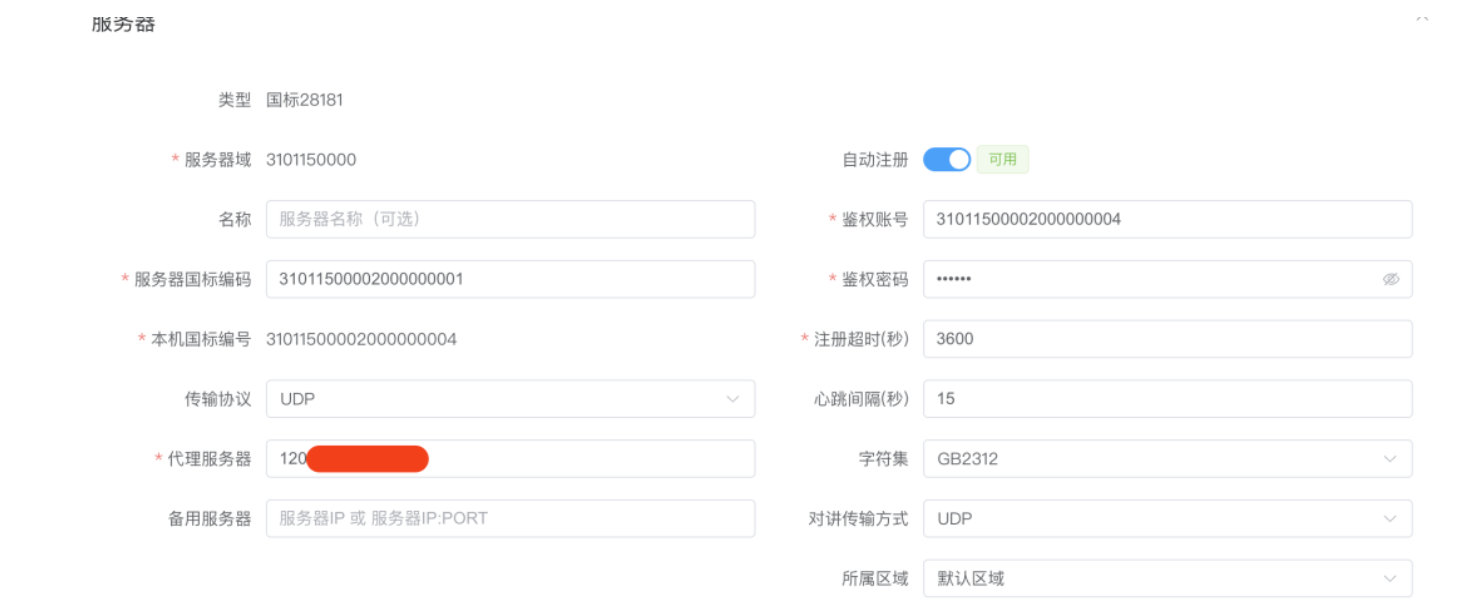This screenshot has width=1477, height=608.
Task: Select the 心跳间隔(秒) field showing 15
Action: [x=1166, y=399]
